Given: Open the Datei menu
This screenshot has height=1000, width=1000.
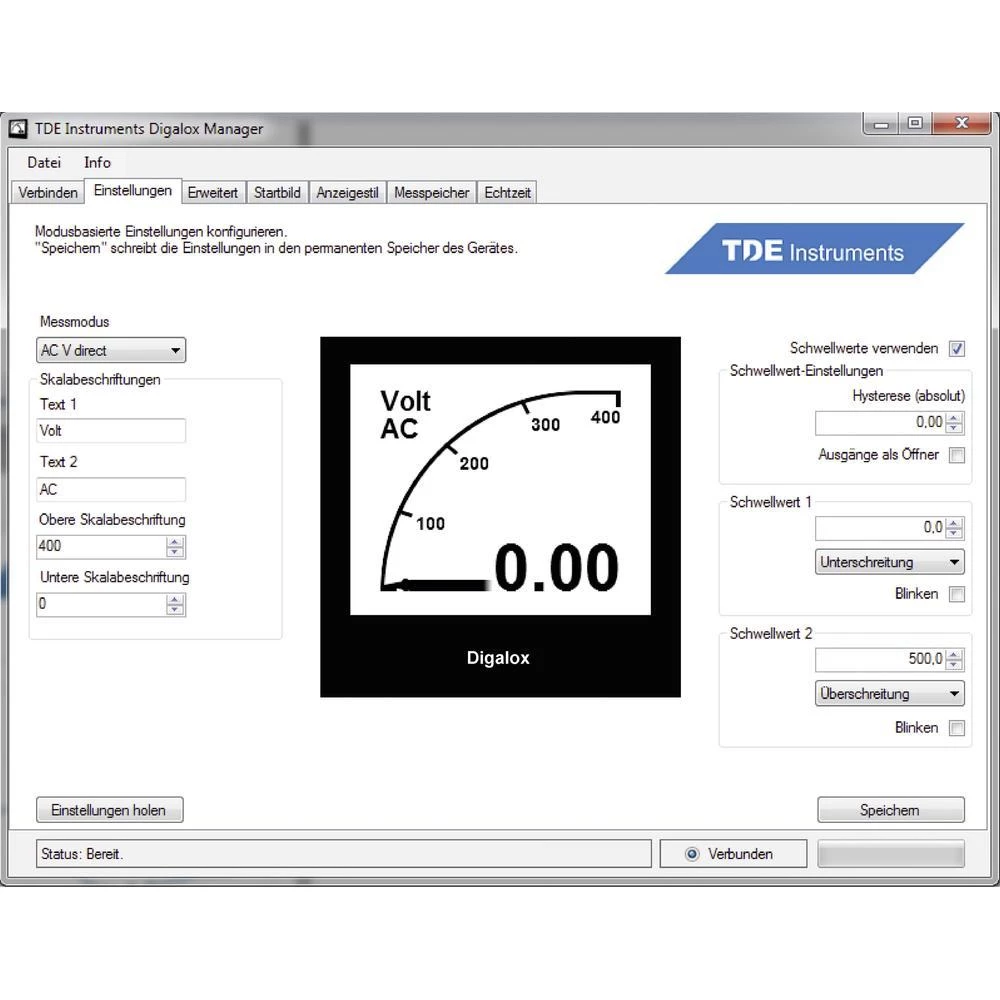Looking at the screenshot, I should (x=44, y=162).
